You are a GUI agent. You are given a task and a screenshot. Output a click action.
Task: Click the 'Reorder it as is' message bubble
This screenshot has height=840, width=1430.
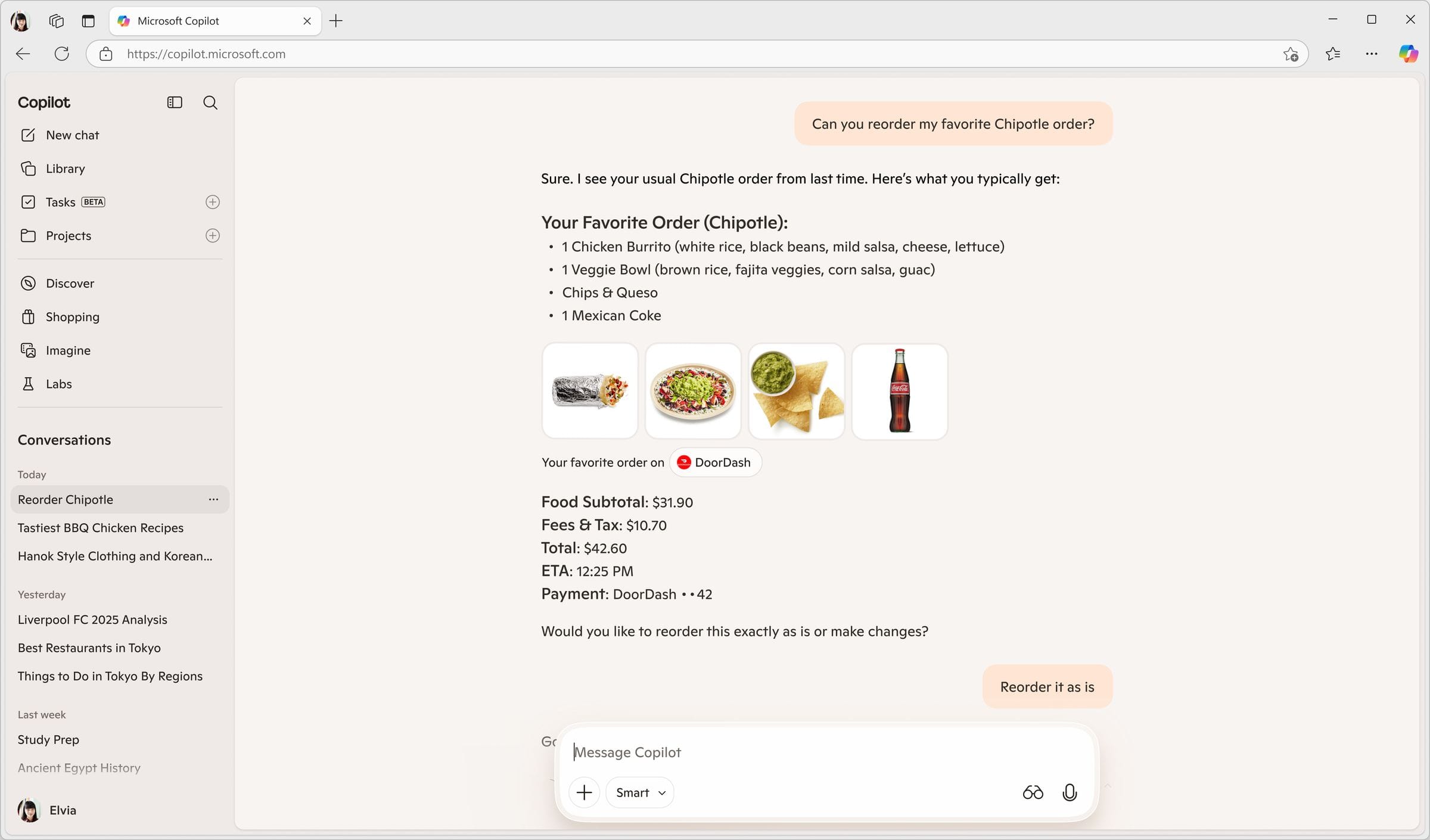click(1047, 687)
